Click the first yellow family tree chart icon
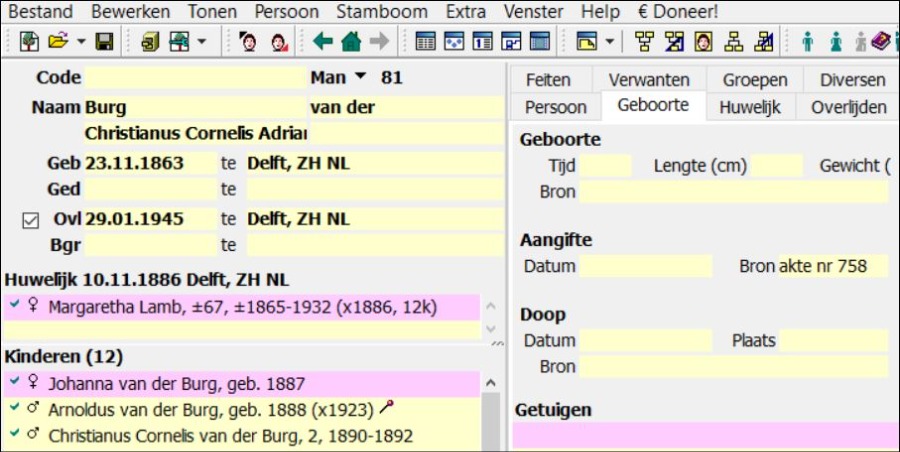The width and height of the screenshot is (900, 452). coord(643,42)
